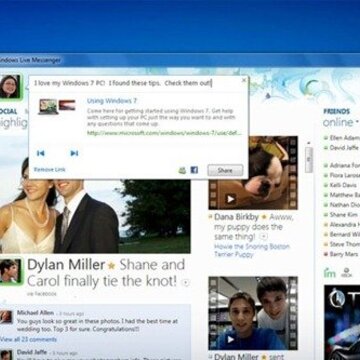
Task: Click the star next to Dana Birkby
Action: point(264,217)
